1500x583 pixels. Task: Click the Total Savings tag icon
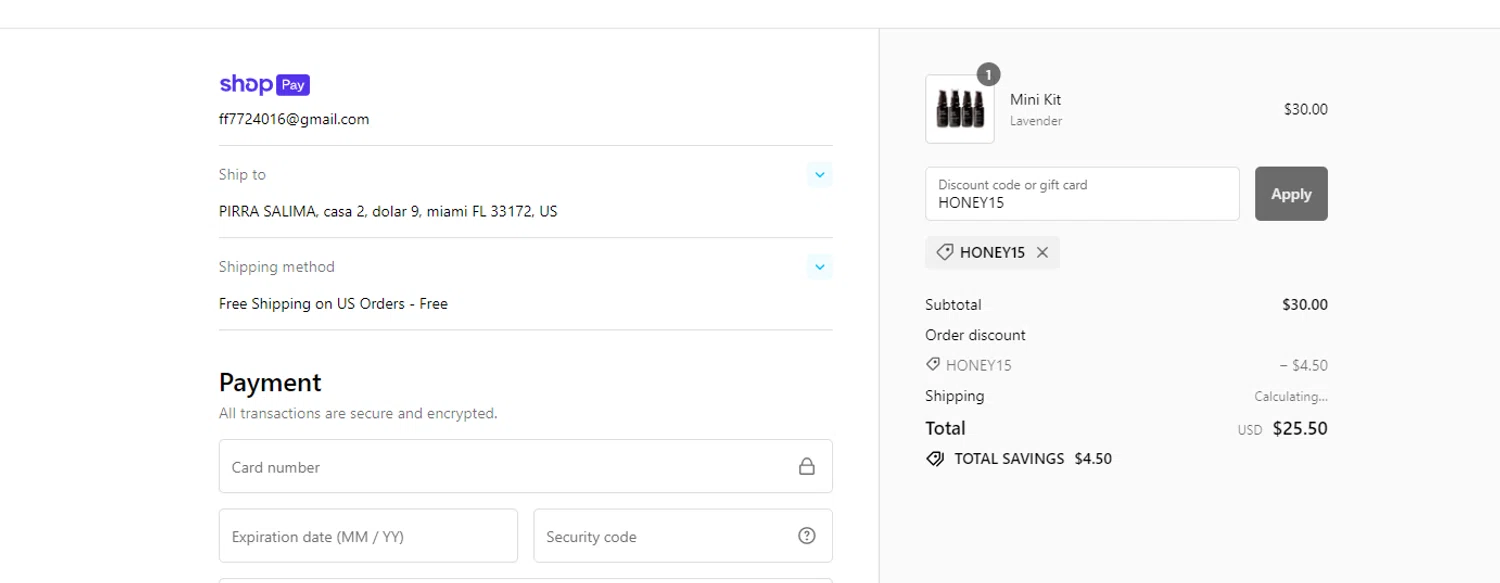click(x=935, y=459)
